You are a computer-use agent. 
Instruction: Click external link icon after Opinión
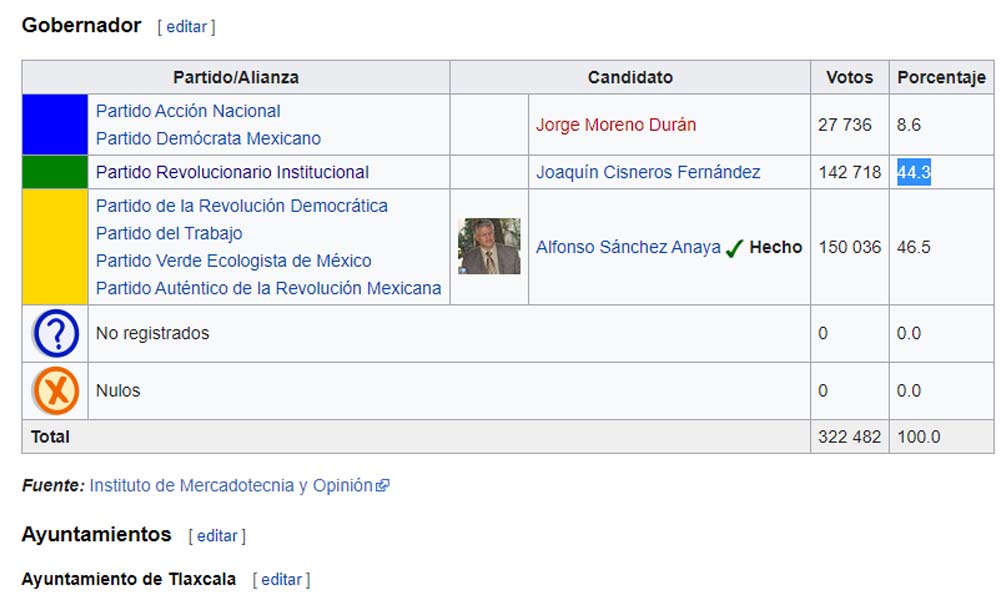(383, 486)
